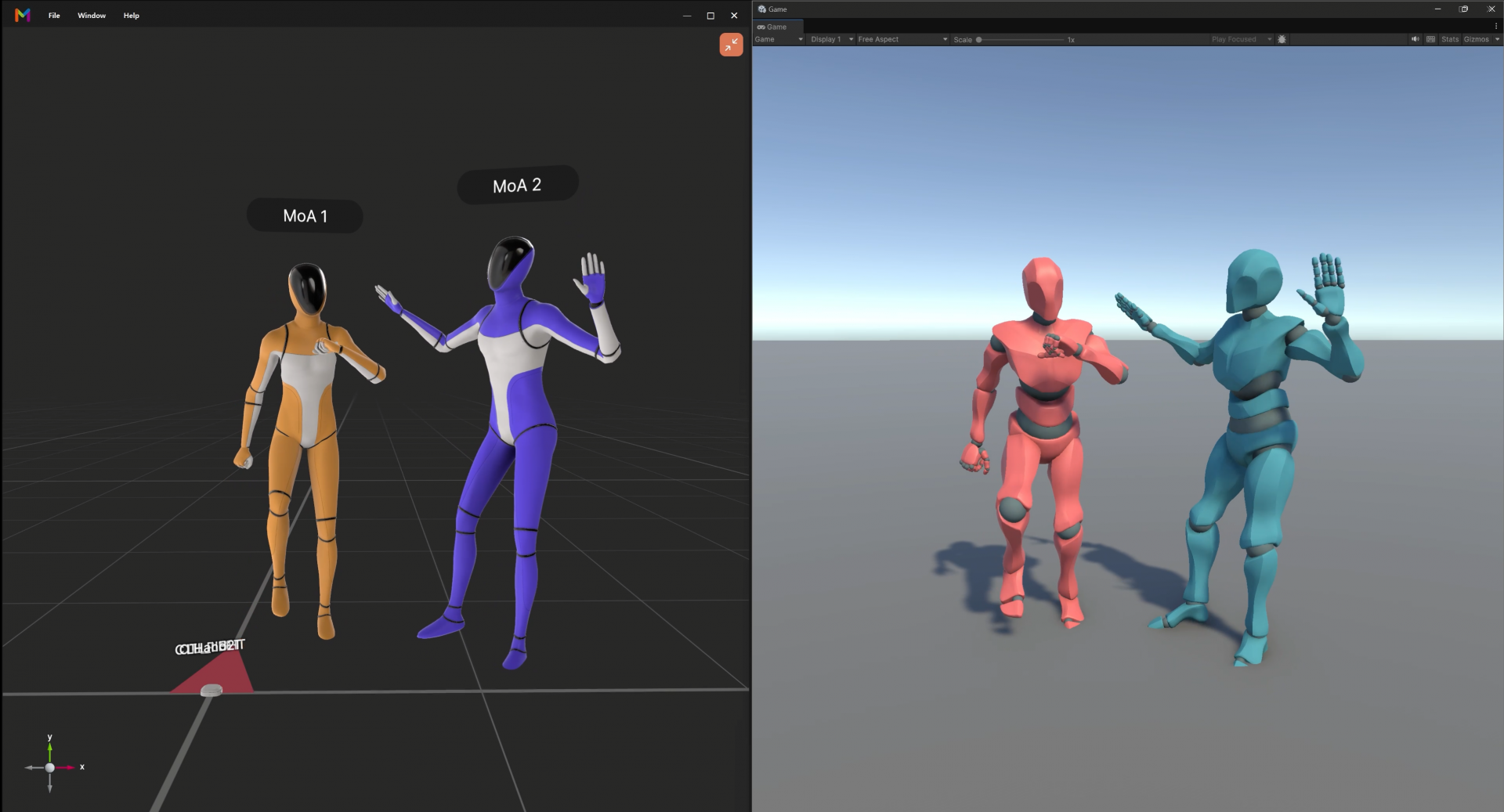Click the orange collapse view button
1504x812 pixels.
(x=731, y=45)
